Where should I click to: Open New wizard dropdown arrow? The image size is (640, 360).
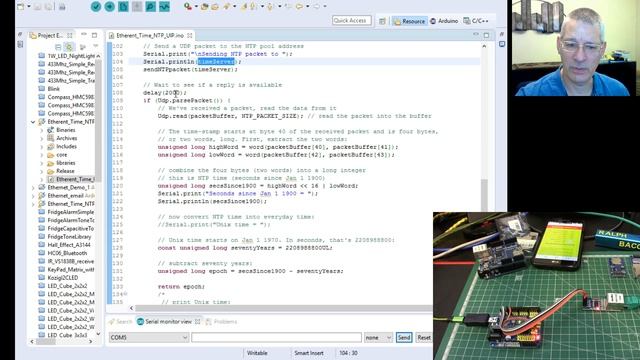[x=29, y=7]
